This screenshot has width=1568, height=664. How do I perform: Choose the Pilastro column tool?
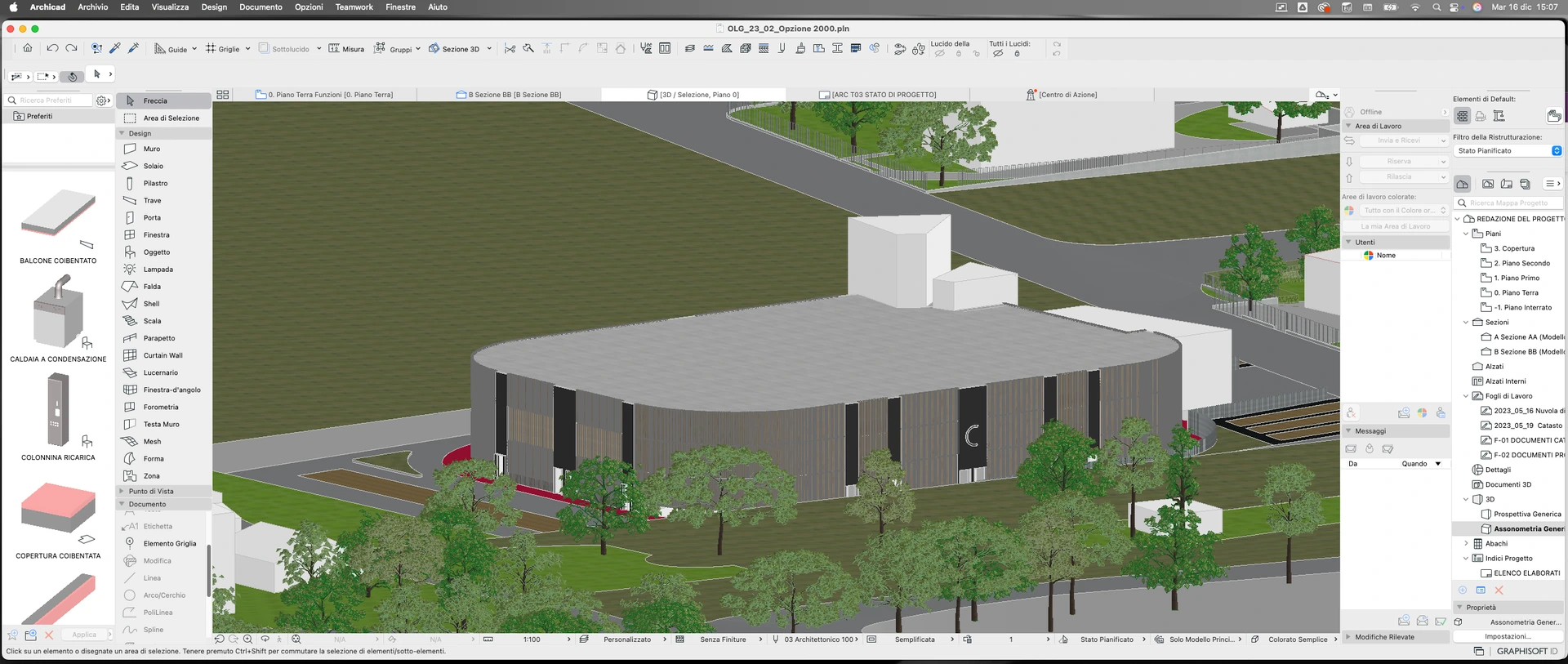(x=155, y=184)
